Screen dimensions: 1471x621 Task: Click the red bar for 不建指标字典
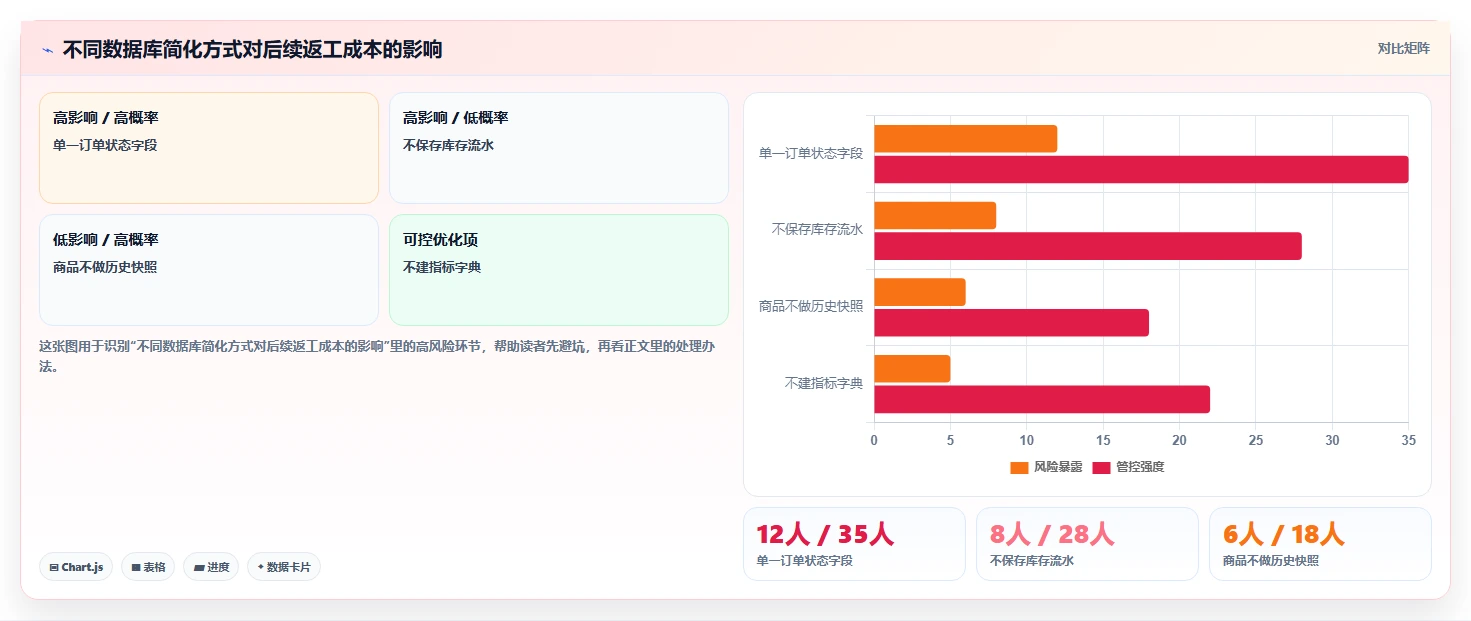pyautogui.click(x=1042, y=399)
